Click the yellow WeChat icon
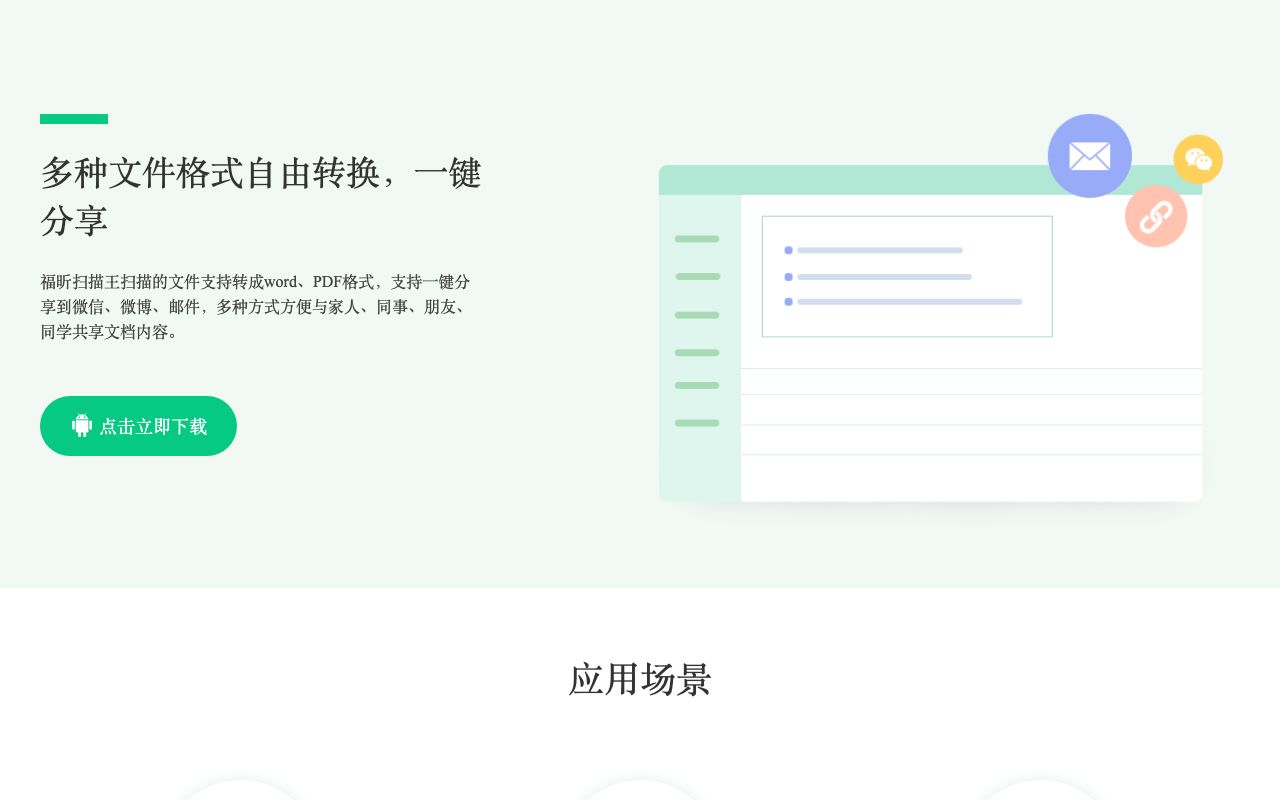 (x=1198, y=159)
